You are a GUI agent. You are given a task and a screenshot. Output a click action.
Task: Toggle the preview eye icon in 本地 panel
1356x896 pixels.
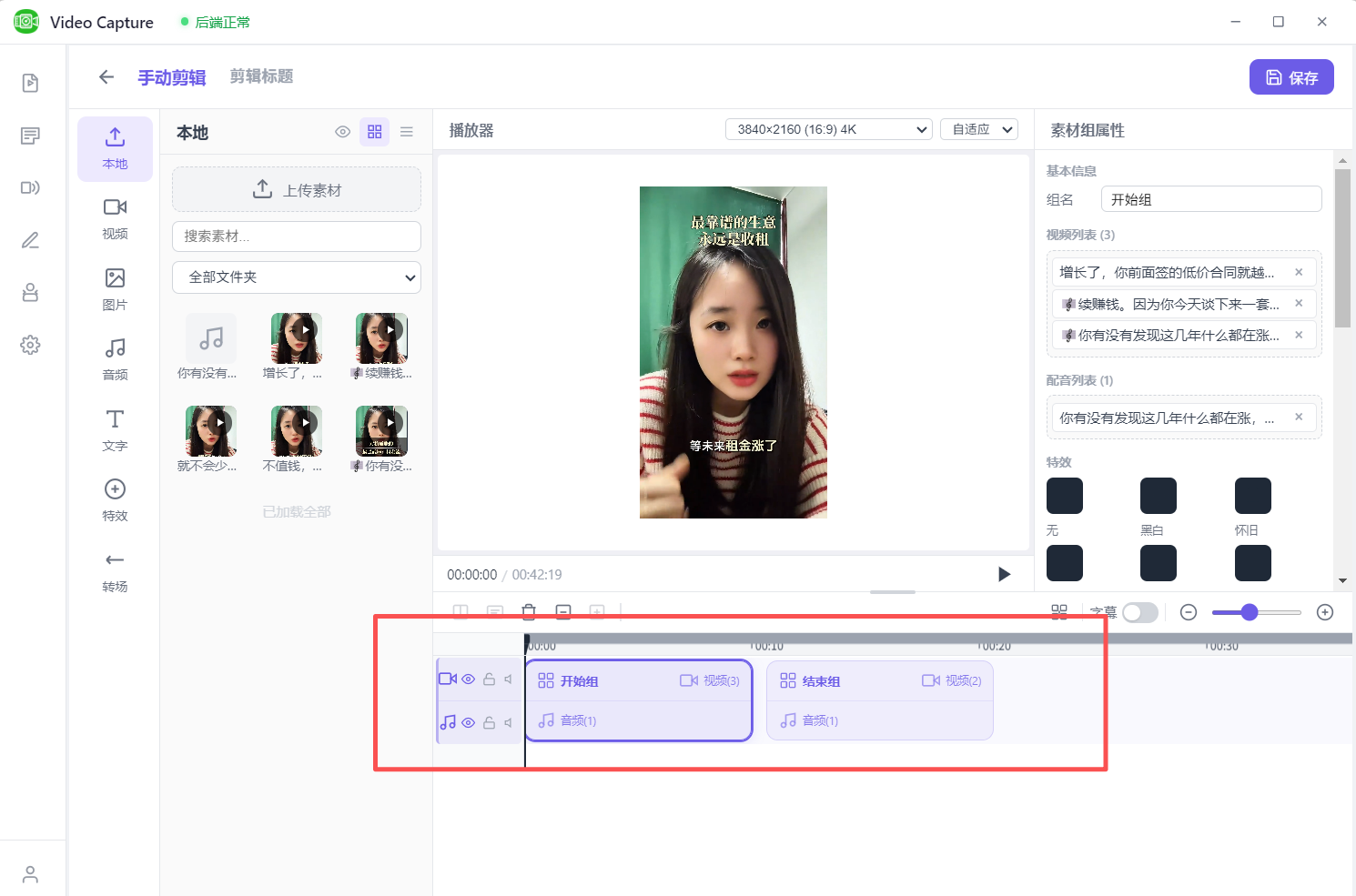(x=343, y=132)
